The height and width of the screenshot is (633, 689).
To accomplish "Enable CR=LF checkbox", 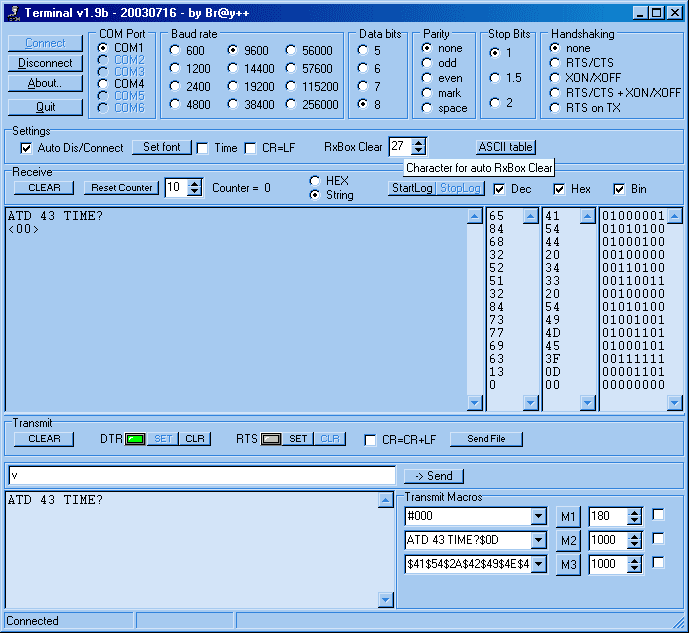I will (x=250, y=148).
